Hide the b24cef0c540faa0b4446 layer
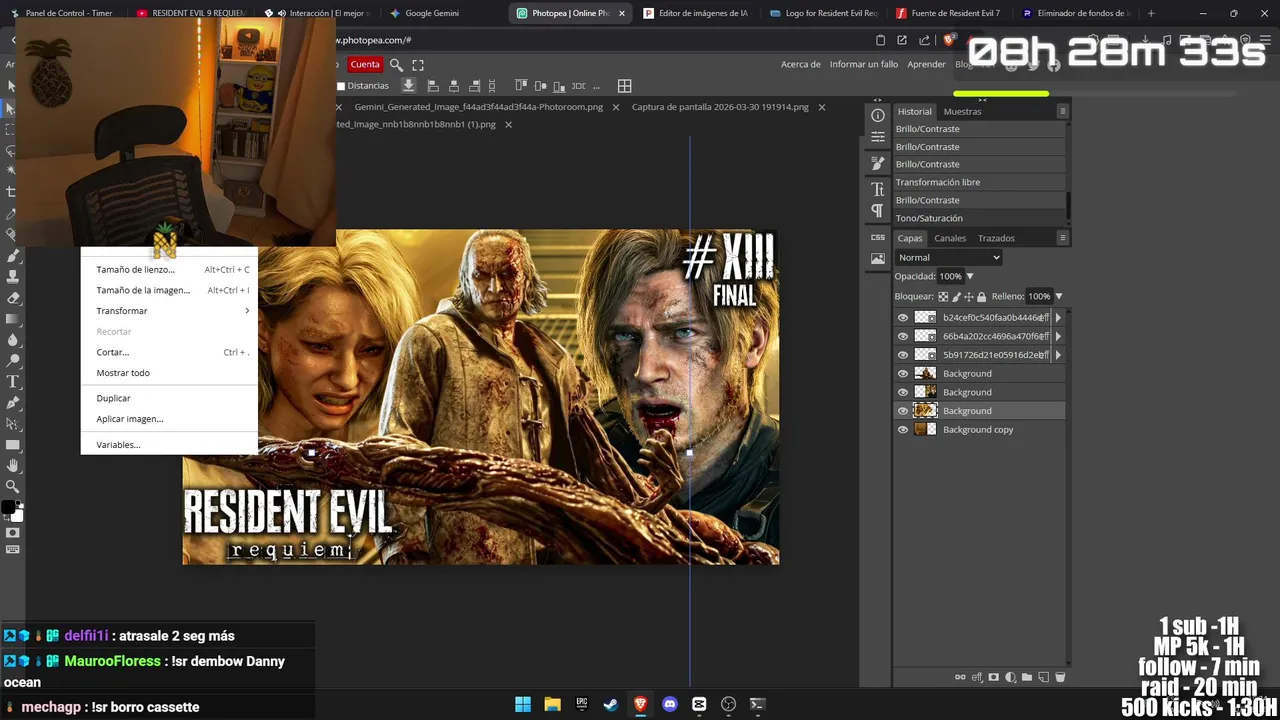Viewport: 1280px width, 720px height. tap(903, 318)
